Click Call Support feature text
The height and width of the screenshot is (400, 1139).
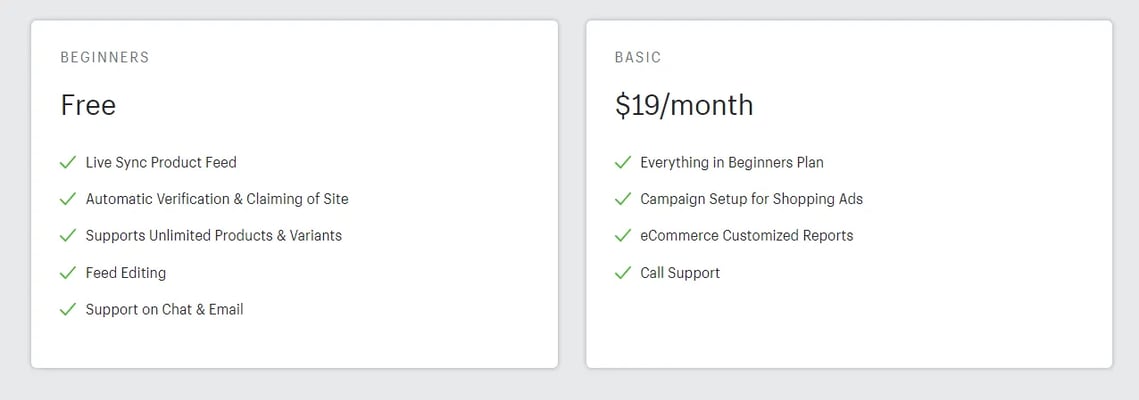(x=680, y=273)
